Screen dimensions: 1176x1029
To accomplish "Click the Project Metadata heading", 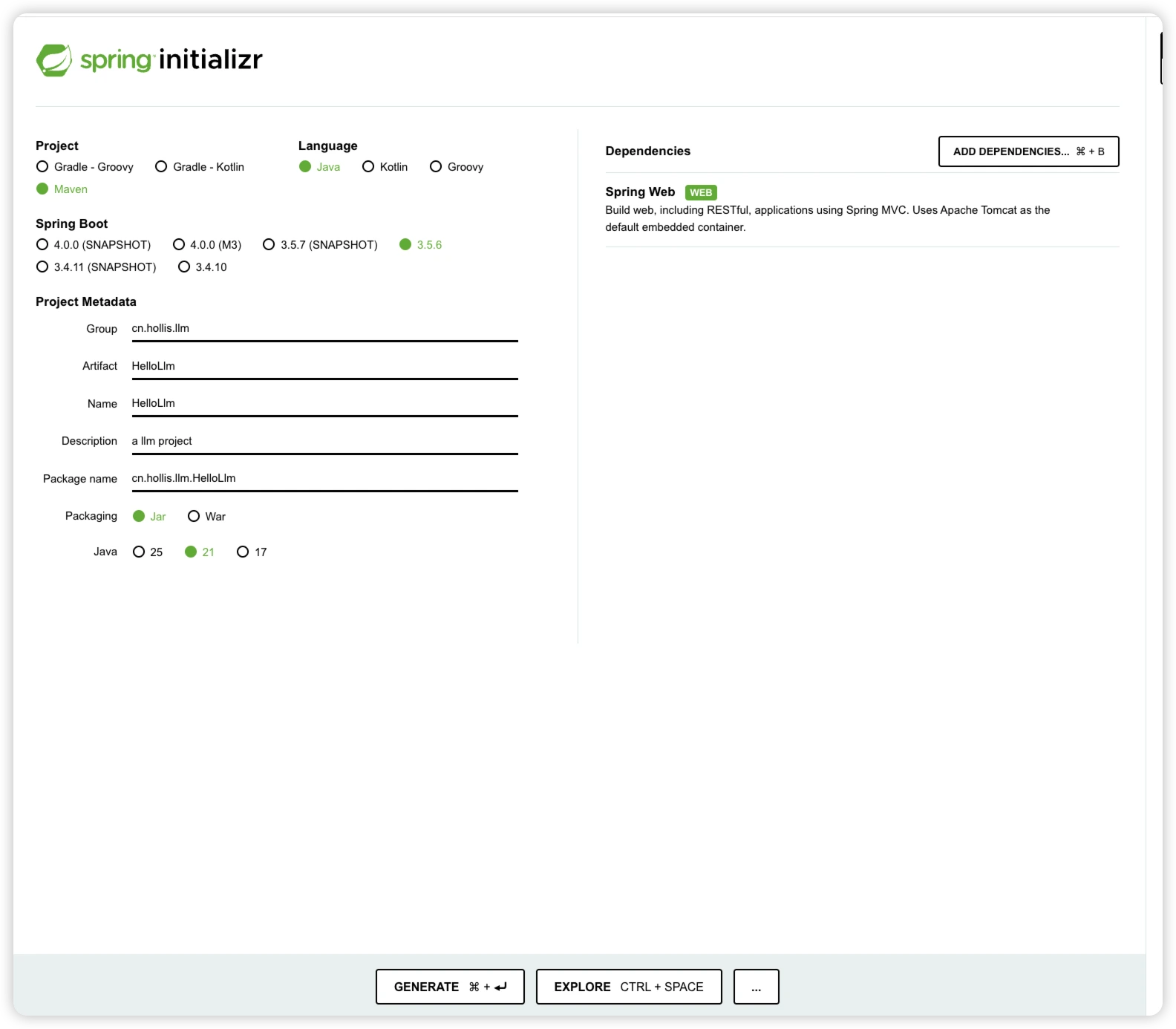I will coord(86,302).
